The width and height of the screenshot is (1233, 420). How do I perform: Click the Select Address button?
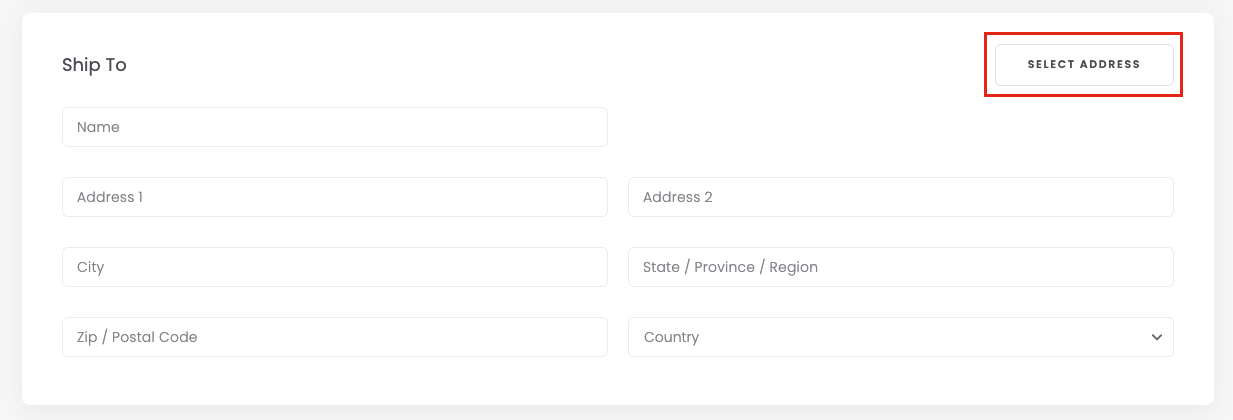(1084, 65)
